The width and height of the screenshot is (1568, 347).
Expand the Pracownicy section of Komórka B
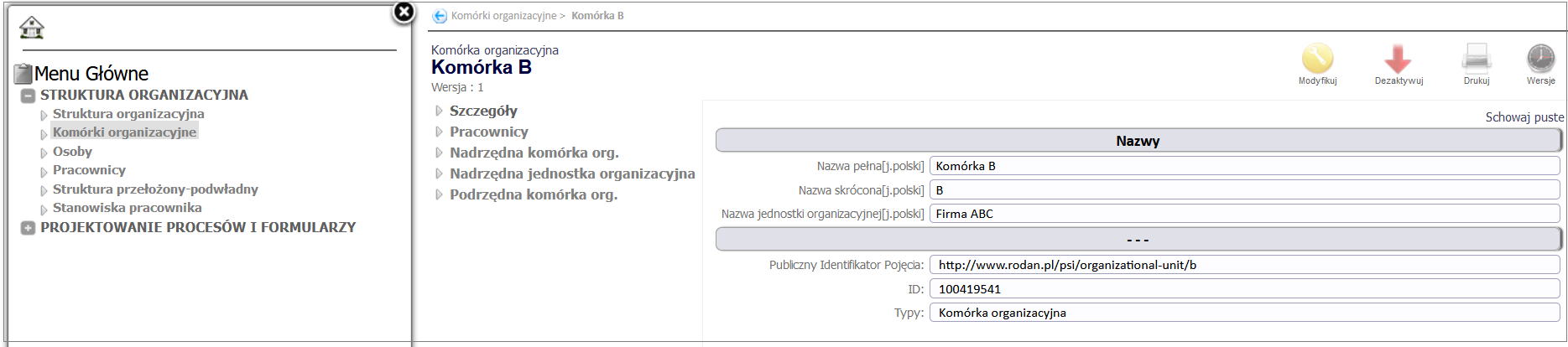pos(488,132)
